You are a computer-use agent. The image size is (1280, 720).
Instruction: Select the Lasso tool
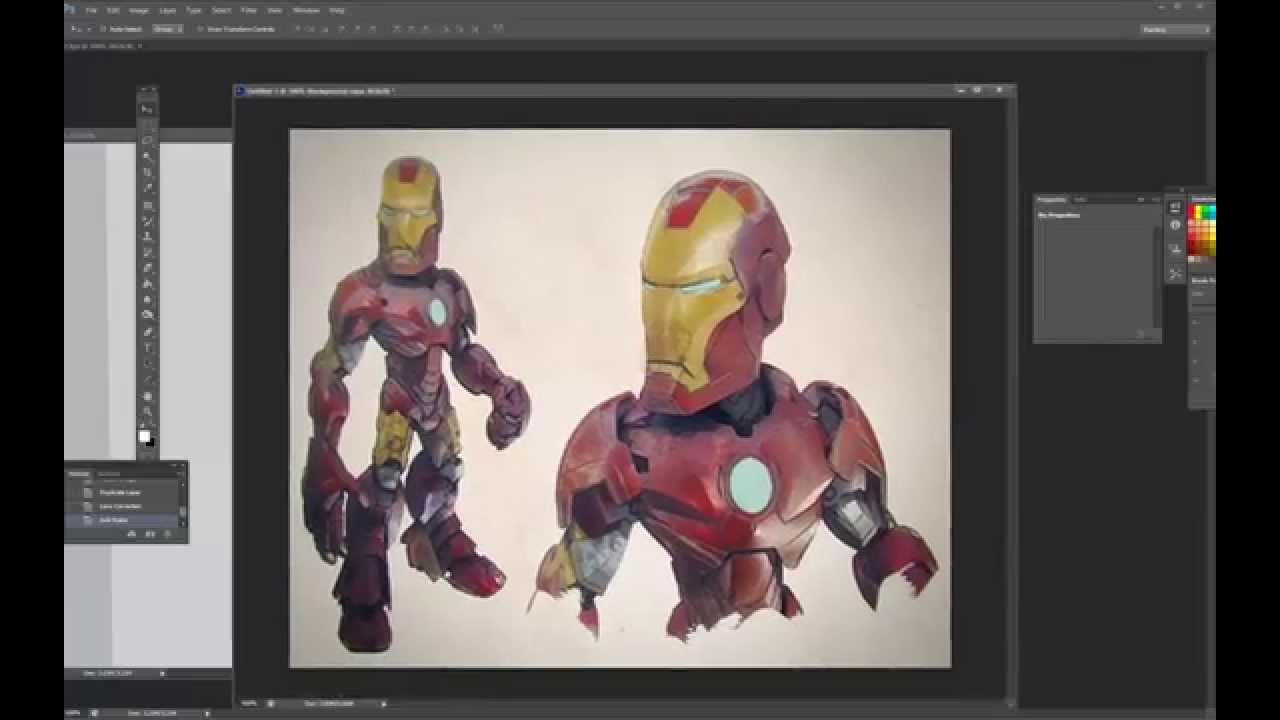coord(147,141)
